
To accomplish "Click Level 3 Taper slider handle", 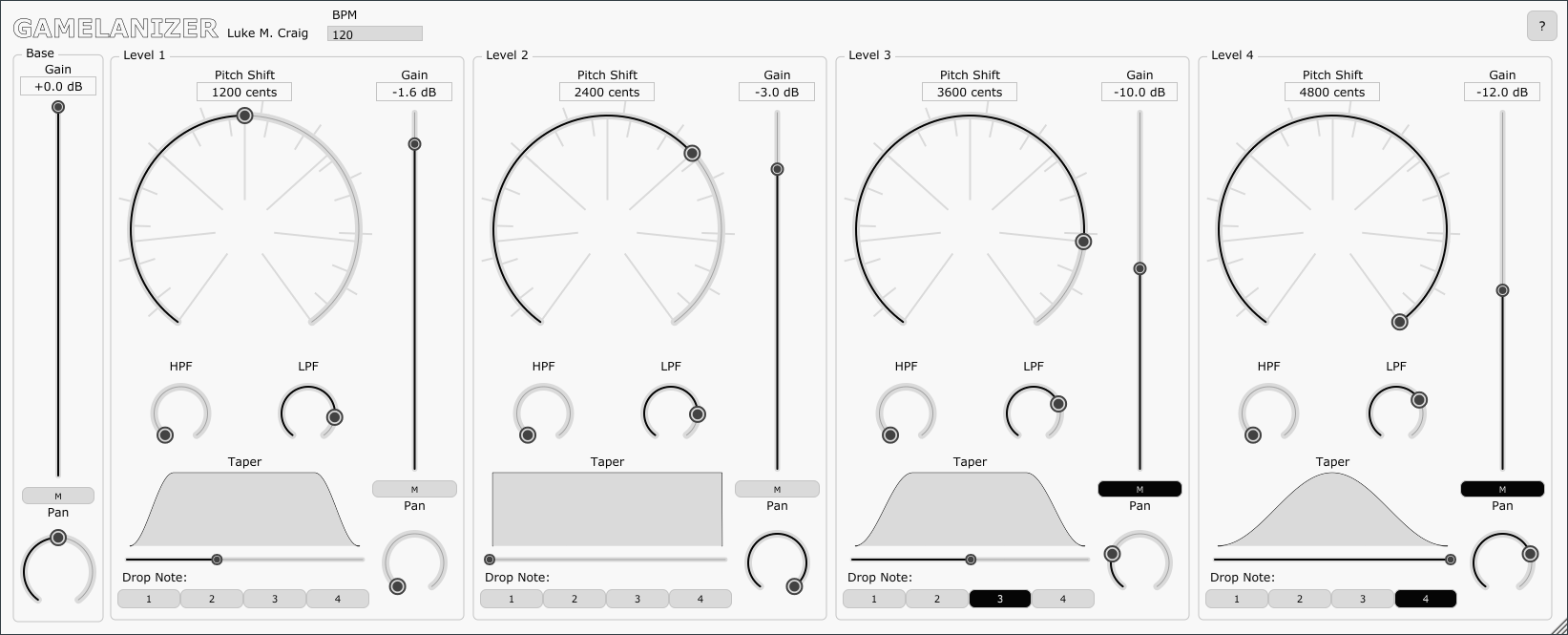I will 971,560.
